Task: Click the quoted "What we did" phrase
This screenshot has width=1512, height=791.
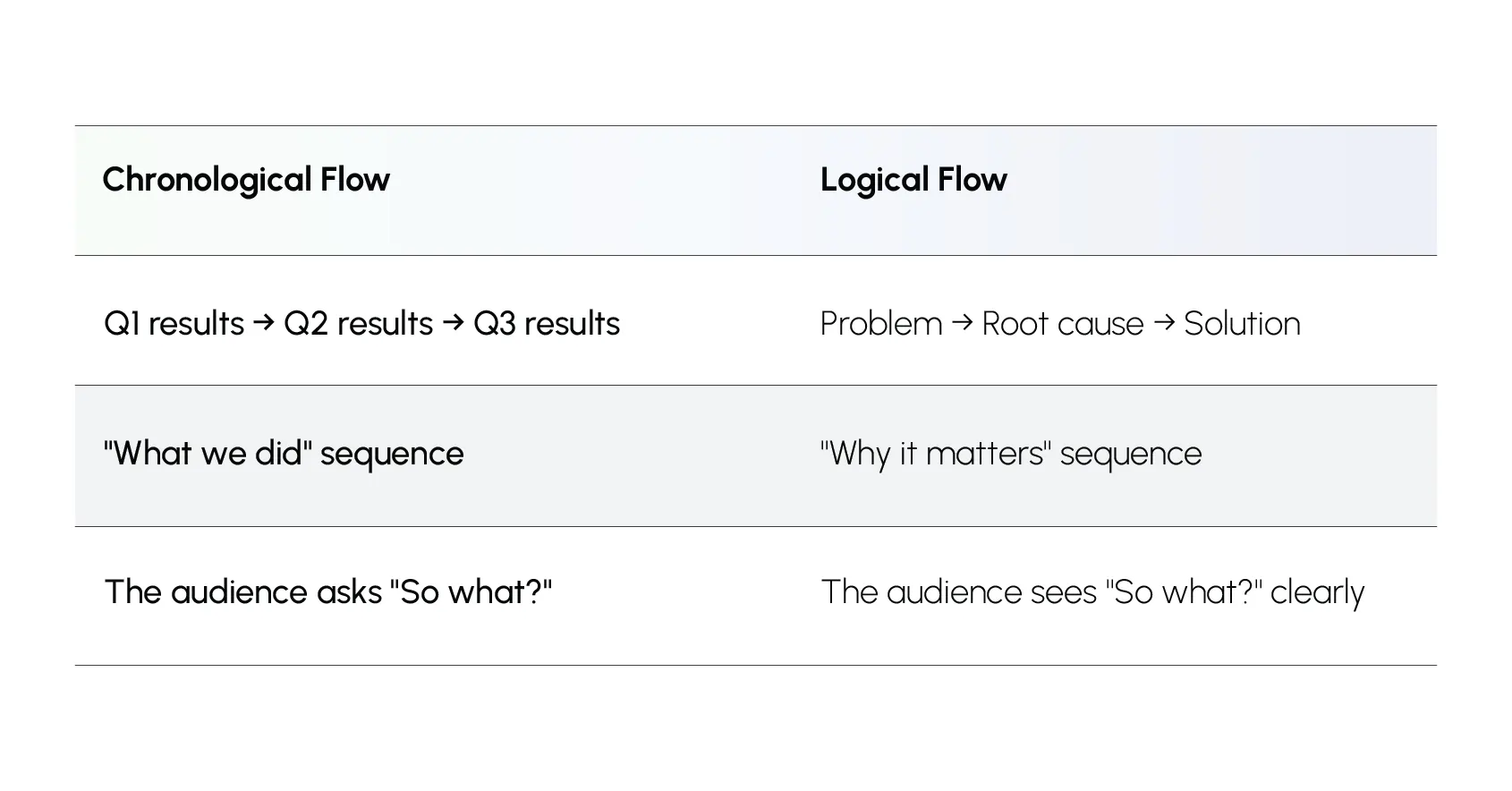Action: 208,454
